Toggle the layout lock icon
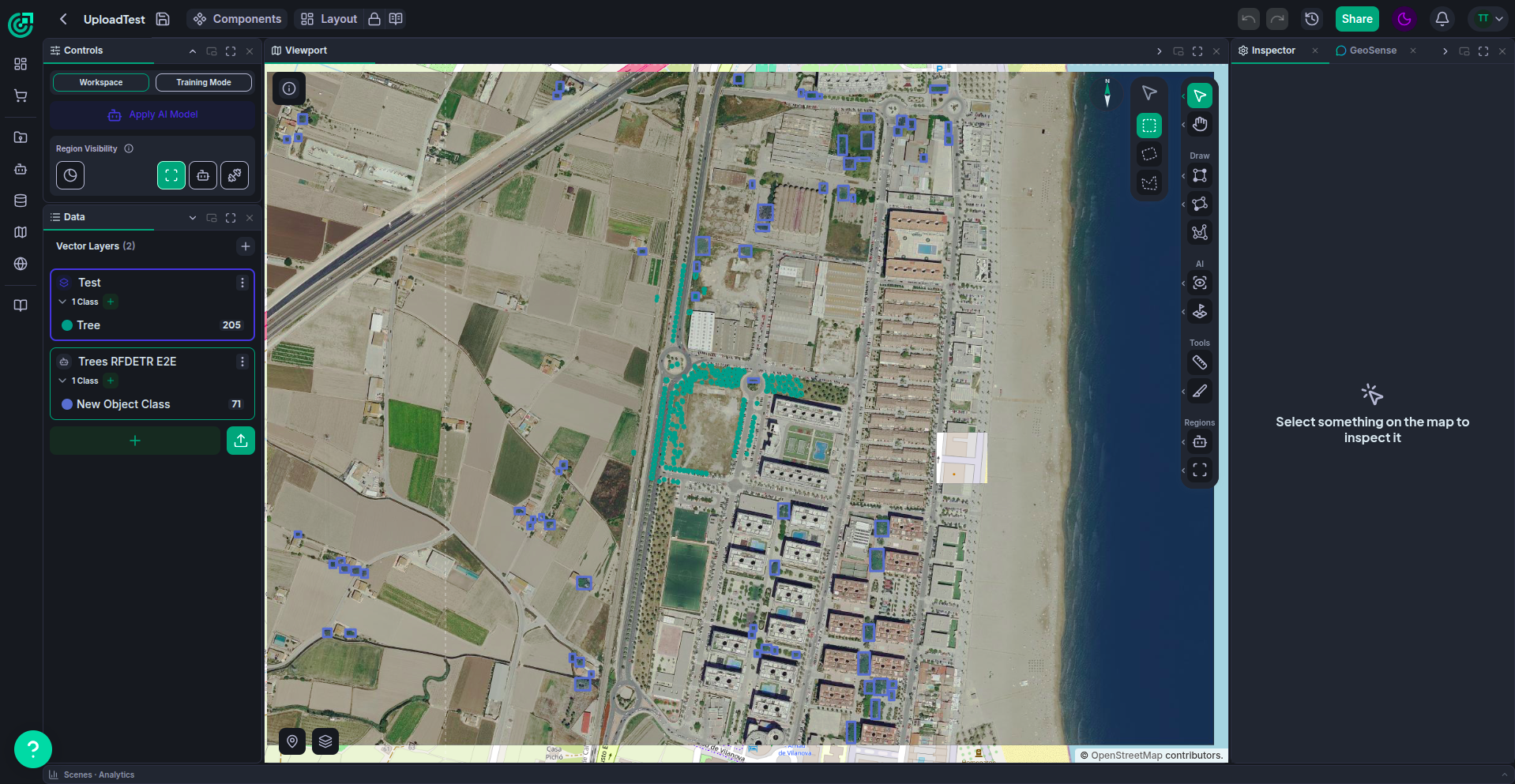The height and width of the screenshot is (784, 1515). click(374, 19)
